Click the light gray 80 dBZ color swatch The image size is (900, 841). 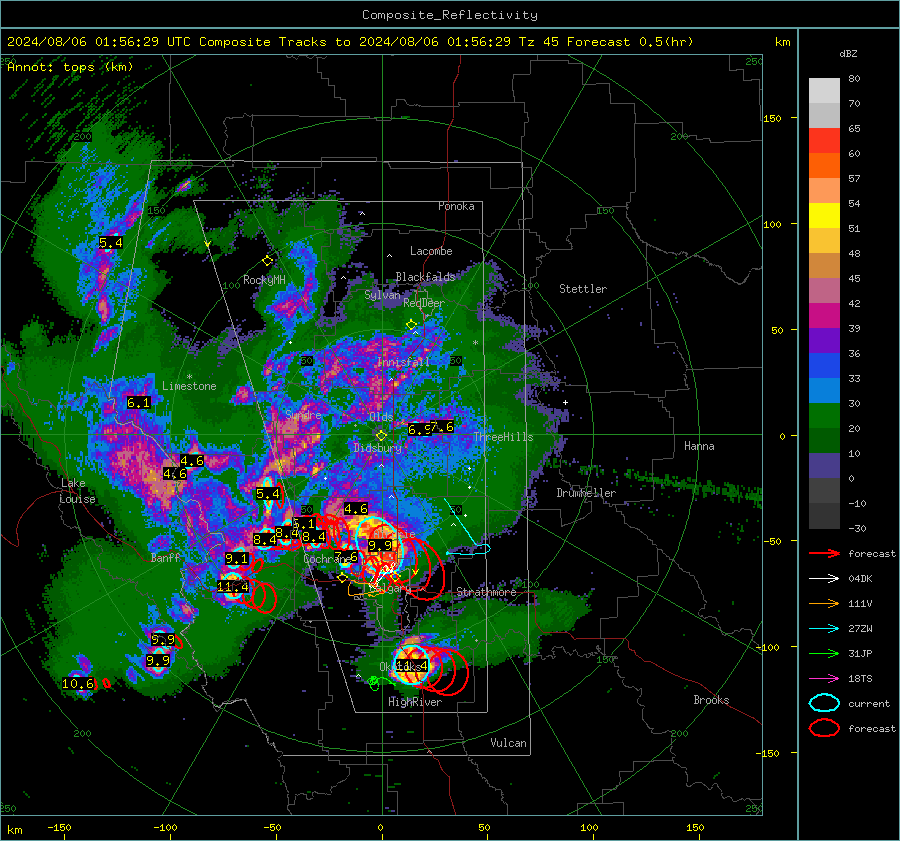(x=824, y=91)
